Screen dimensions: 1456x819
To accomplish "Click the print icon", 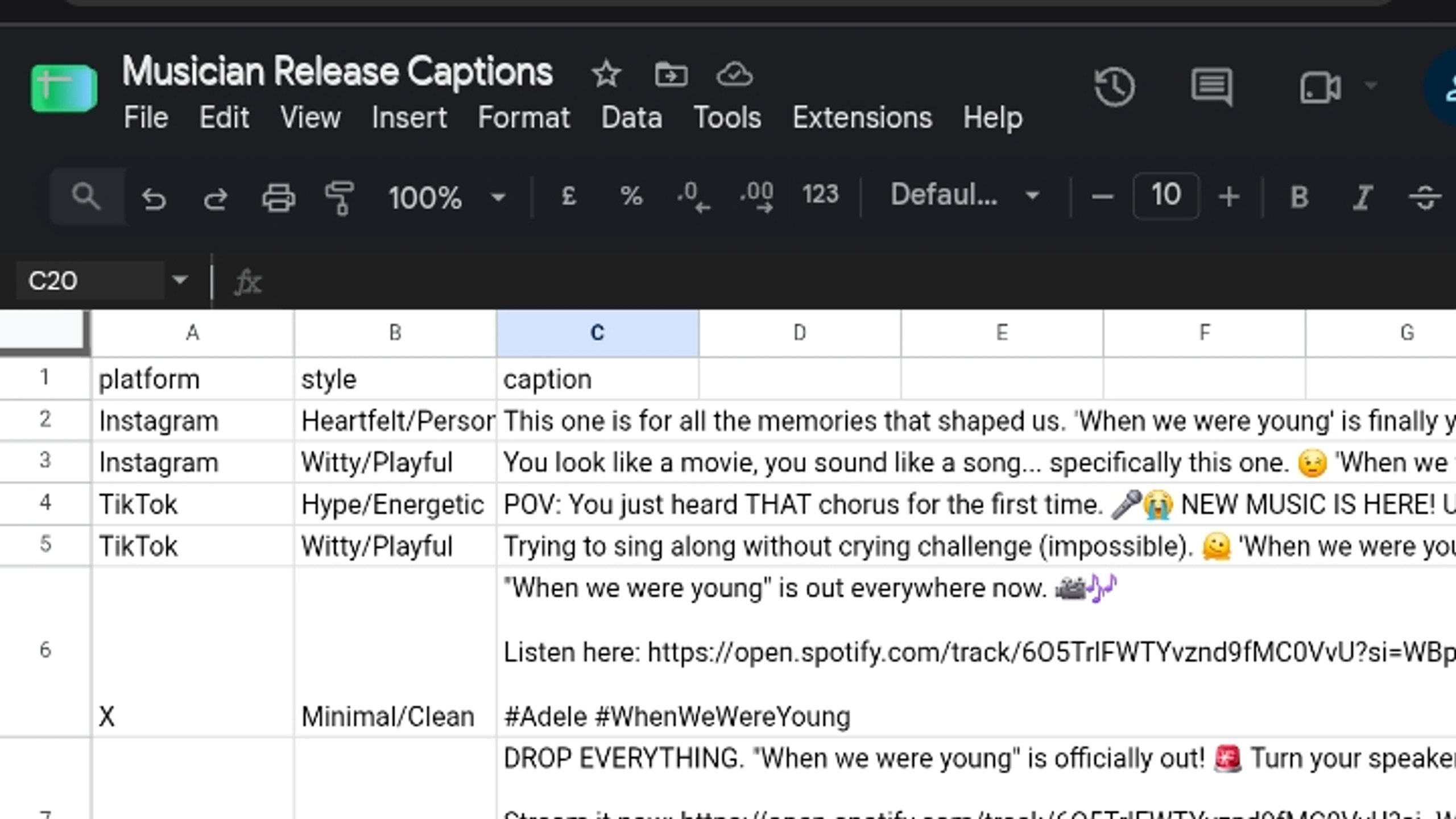I will tap(278, 198).
